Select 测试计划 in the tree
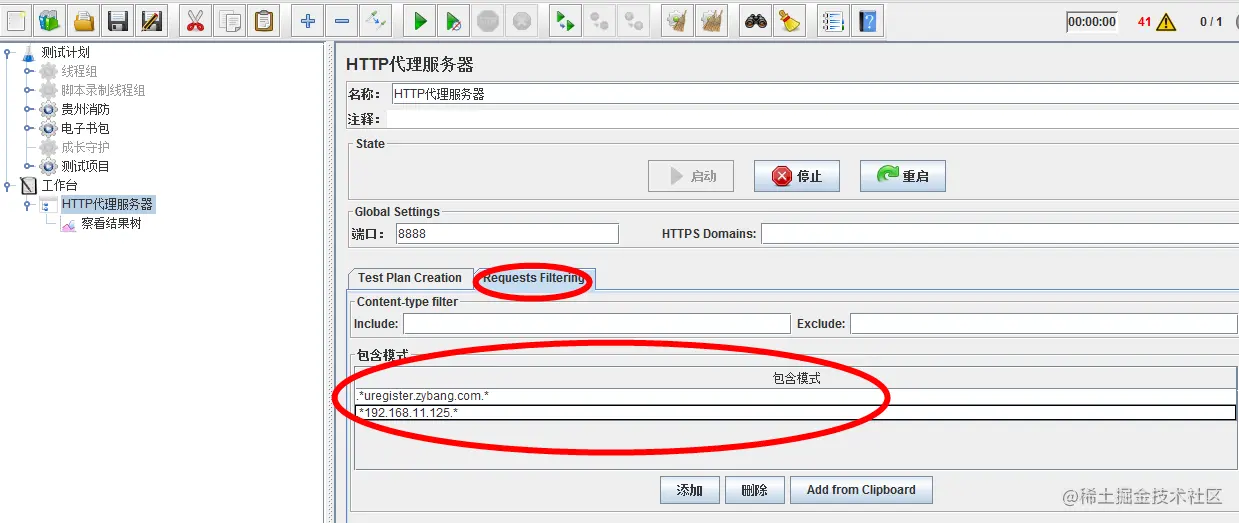 [x=66, y=52]
